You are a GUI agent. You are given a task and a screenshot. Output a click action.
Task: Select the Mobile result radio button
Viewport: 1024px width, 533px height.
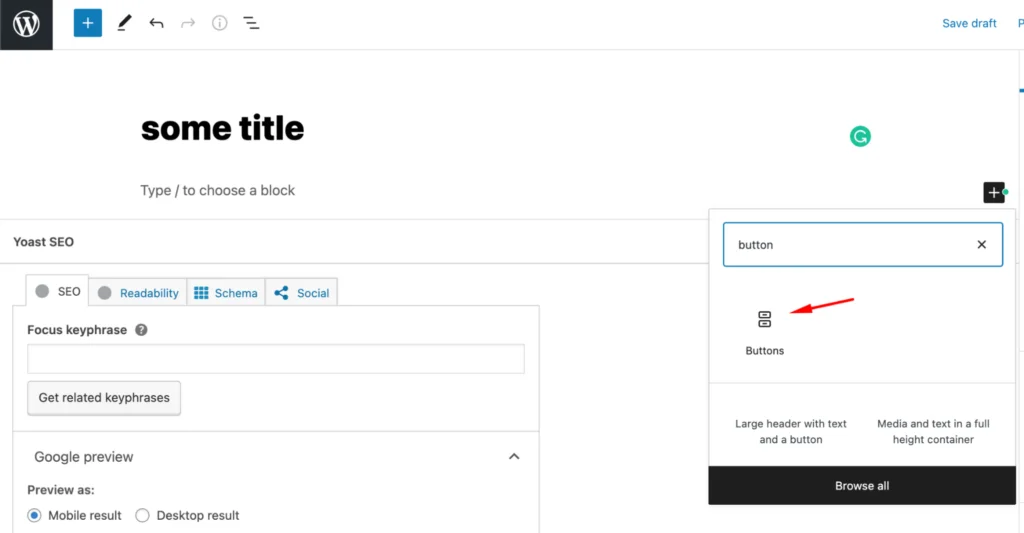point(35,515)
